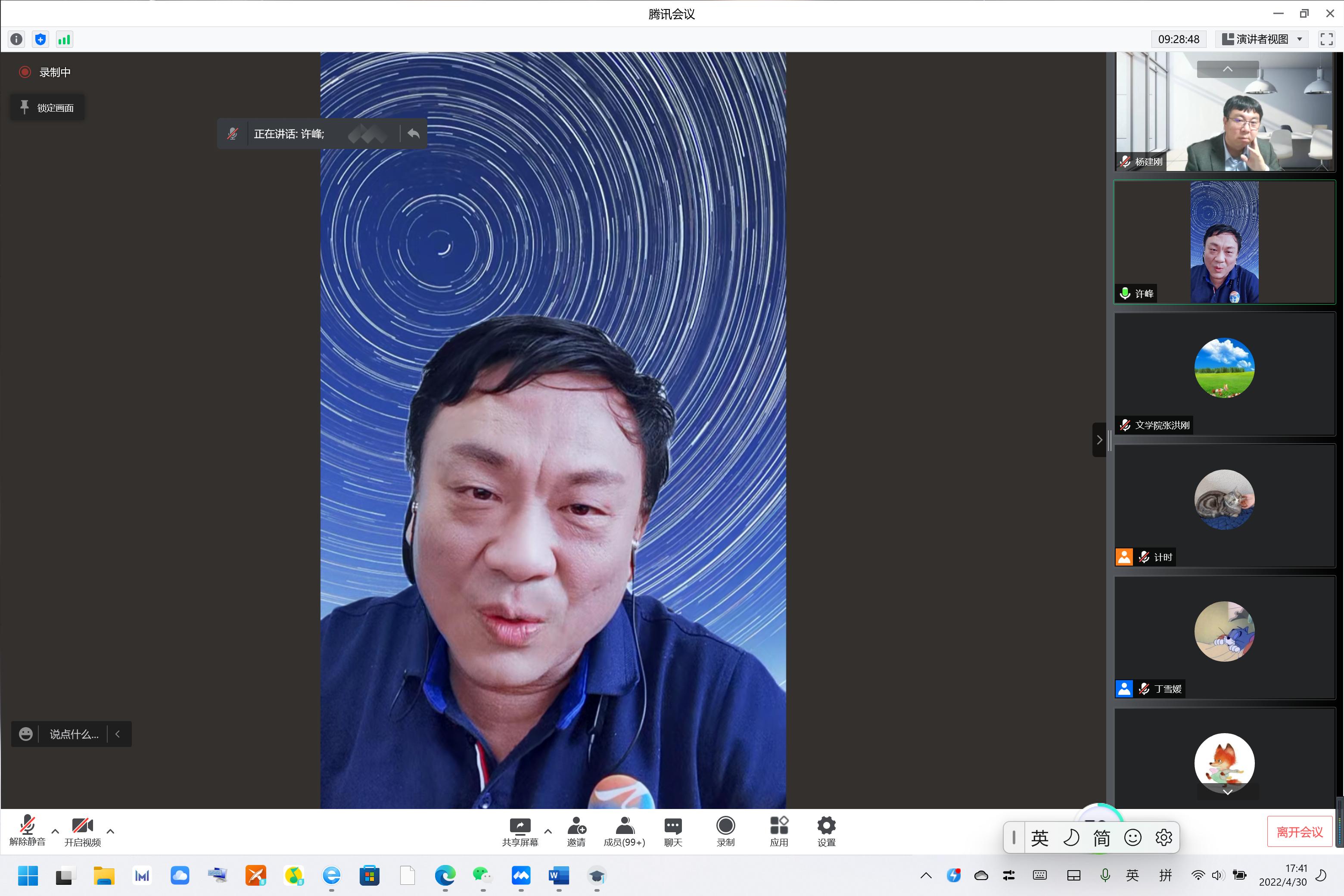Type in the 说点什么 chat field

click(x=74, y=734)
